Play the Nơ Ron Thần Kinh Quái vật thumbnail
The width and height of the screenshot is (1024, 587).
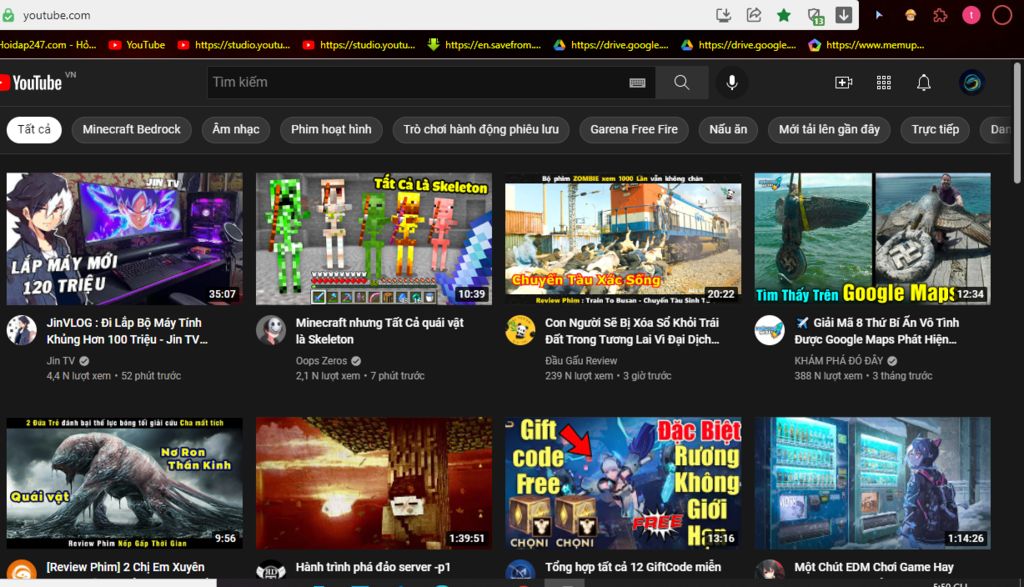pos(124,483)
